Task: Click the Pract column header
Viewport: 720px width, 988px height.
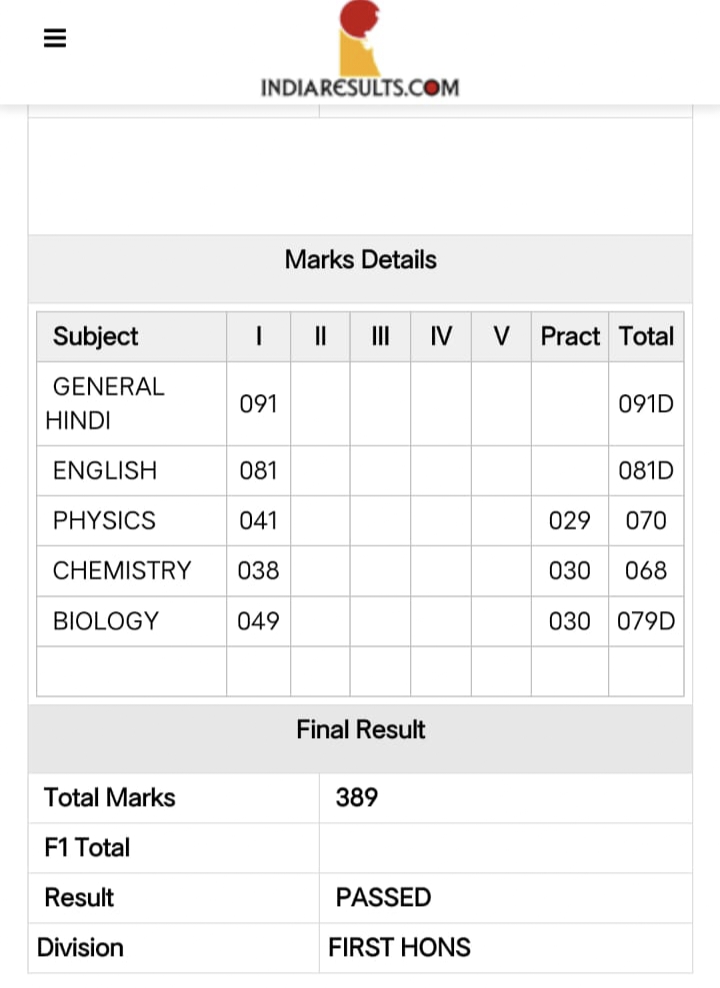Action: [x=570, y=336]
